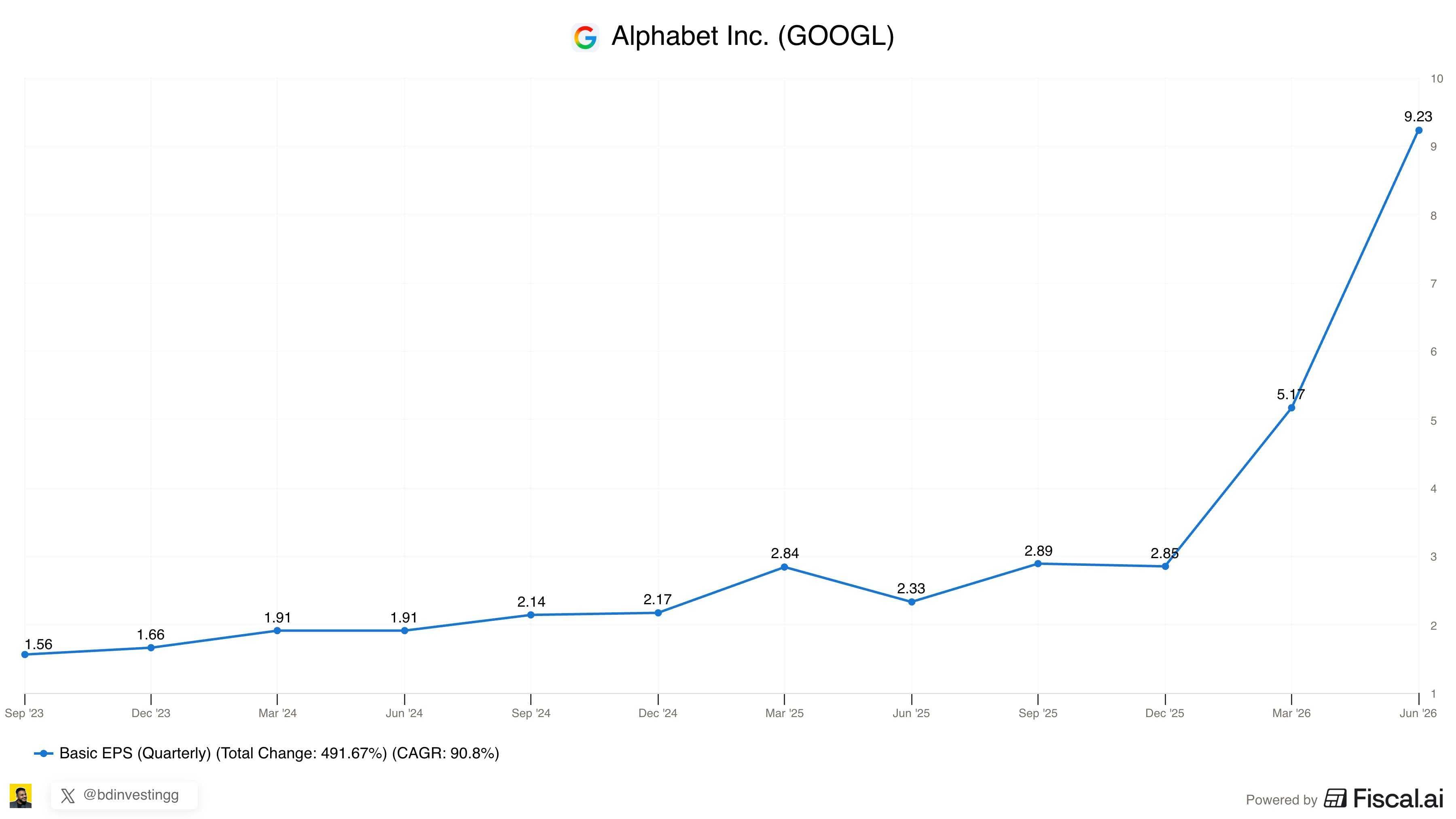Select the Mar '25 data point 2.84
Screen dimensions: 1456x819
coord(785,567)
